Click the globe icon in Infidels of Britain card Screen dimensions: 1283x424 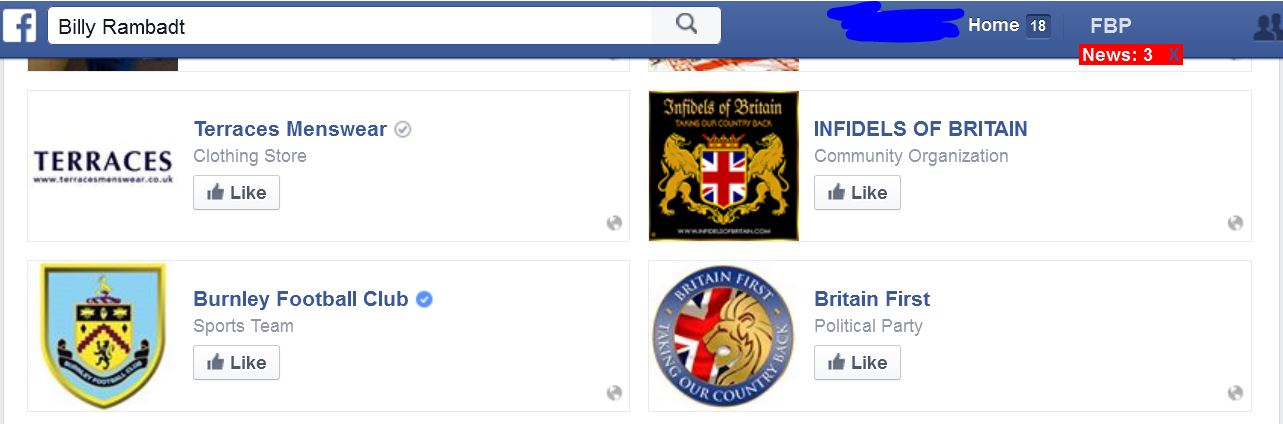coord(1236,223)
